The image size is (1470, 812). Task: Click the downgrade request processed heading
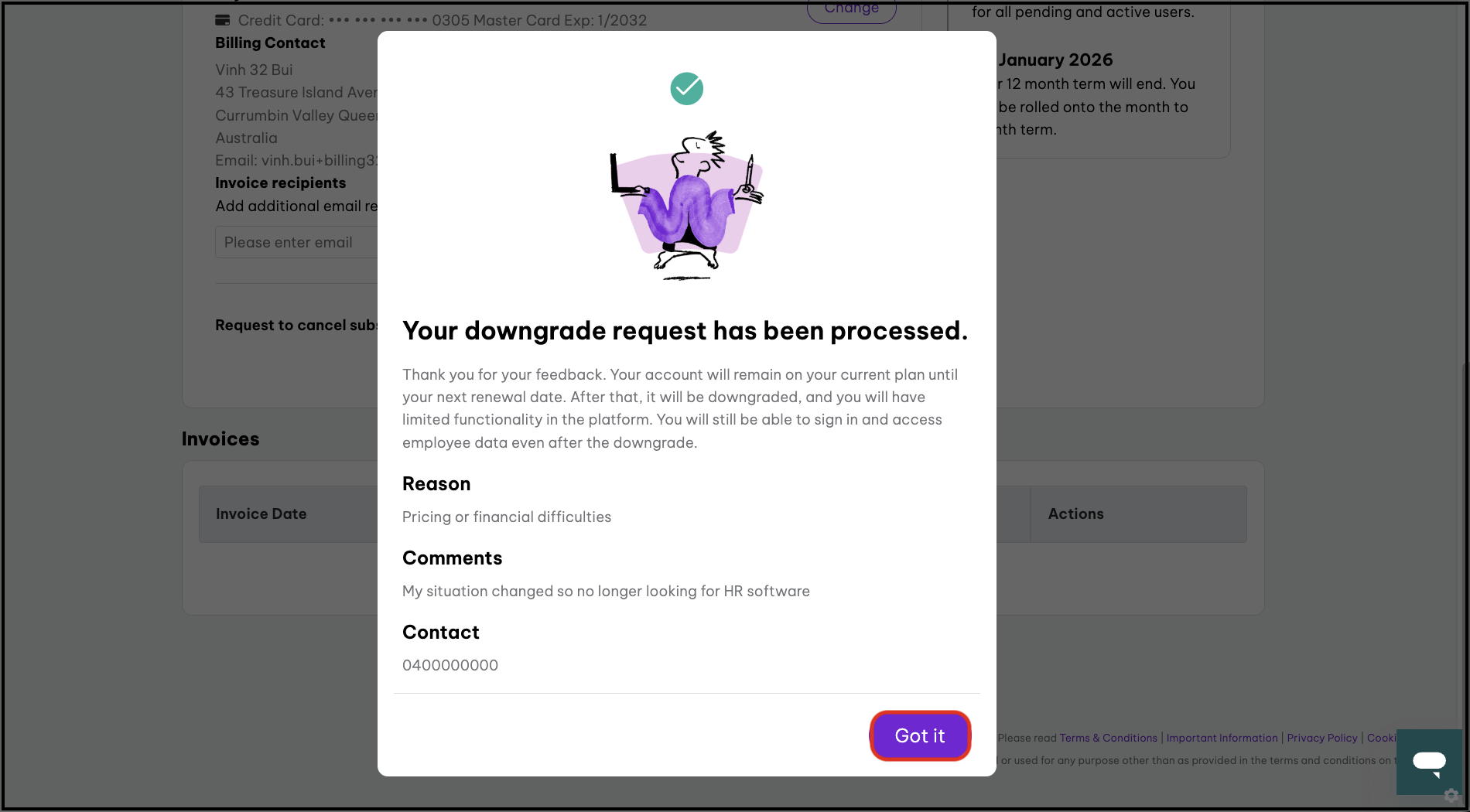click(x=685, y=331)
